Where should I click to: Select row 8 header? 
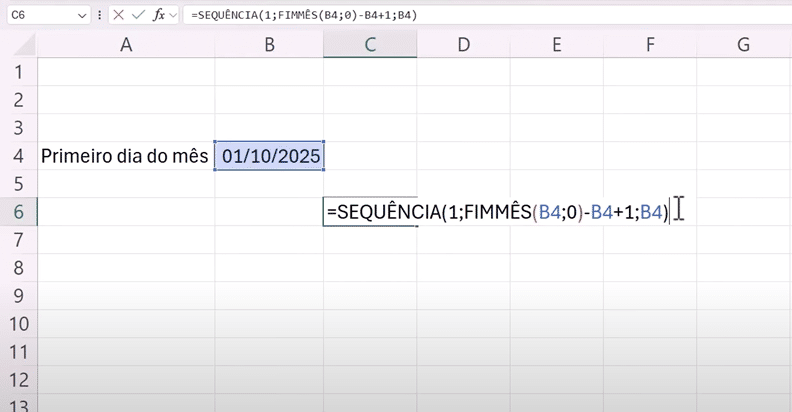19,268
